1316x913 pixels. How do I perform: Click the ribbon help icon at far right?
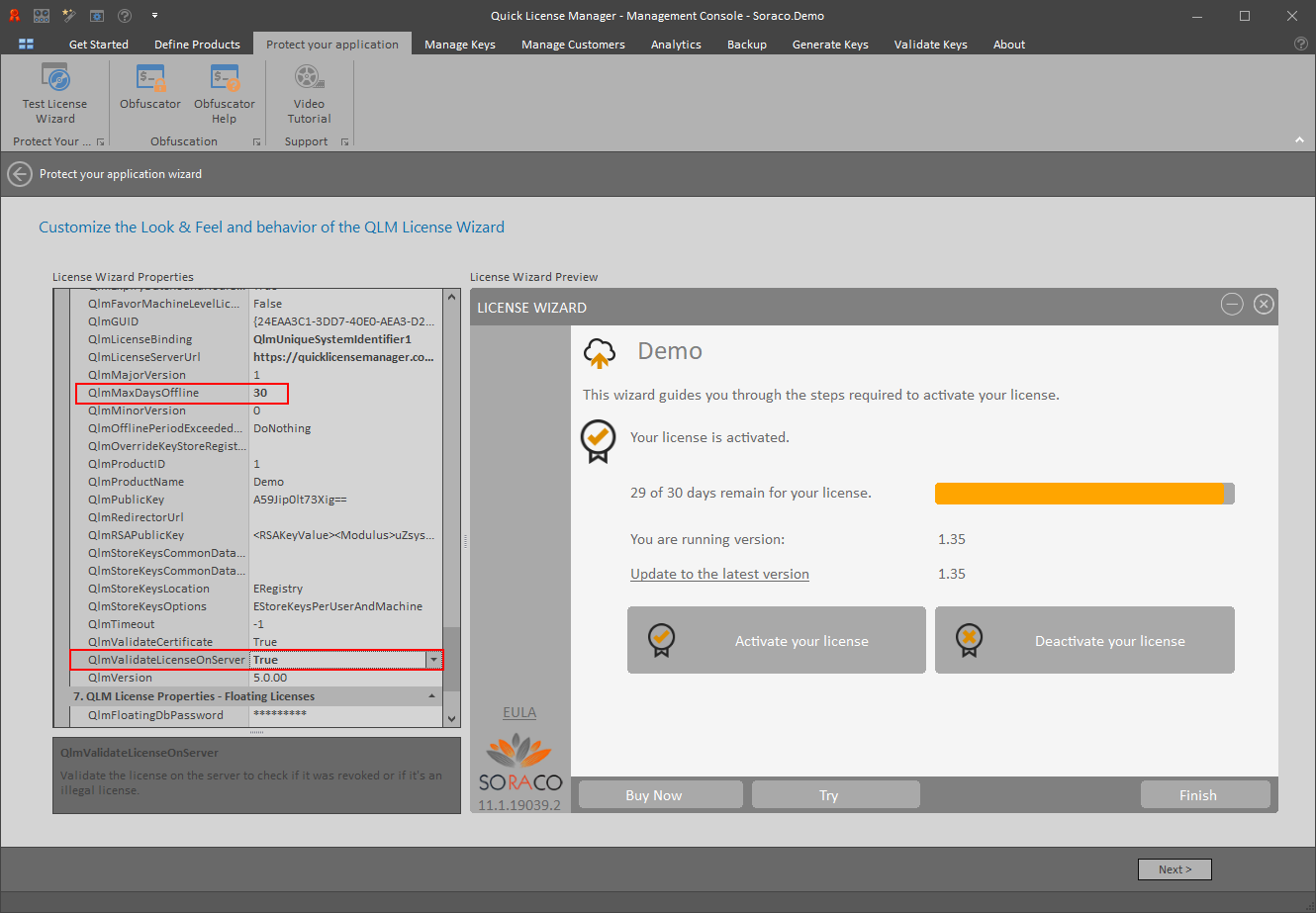point(1301,45)
